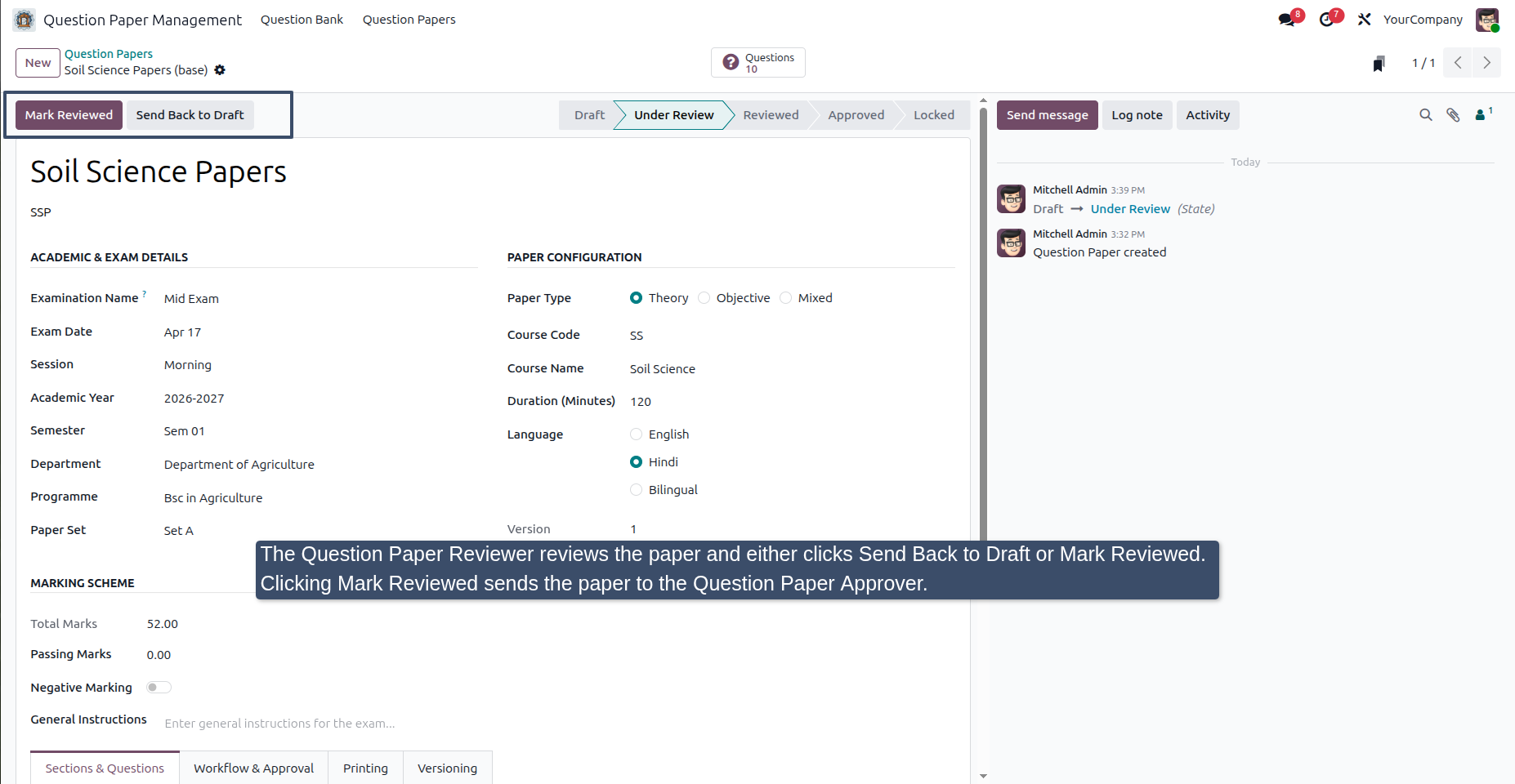Open the Question Papers menu in the navbar
The width and height of the screenshot is (1515, 784).
[409, 20]
